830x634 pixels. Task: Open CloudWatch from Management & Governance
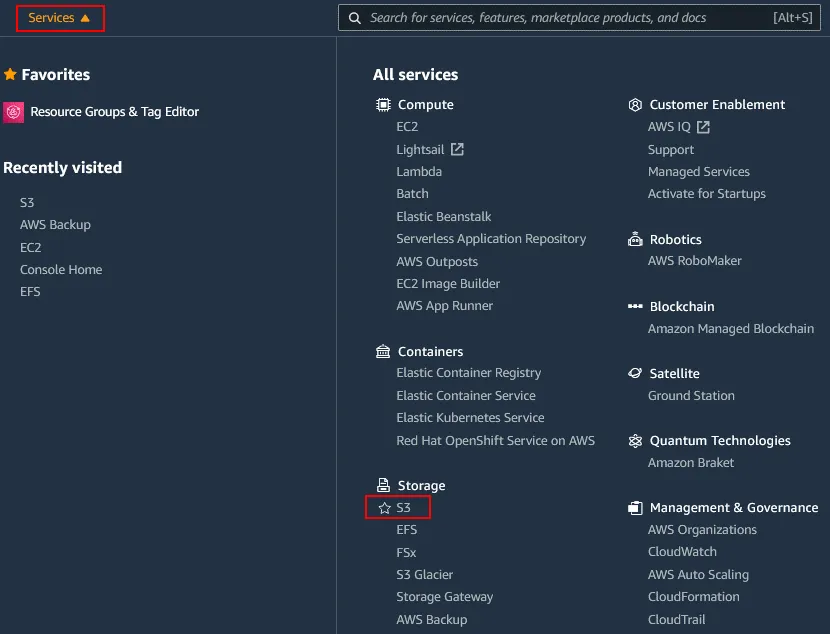[682, 551]
